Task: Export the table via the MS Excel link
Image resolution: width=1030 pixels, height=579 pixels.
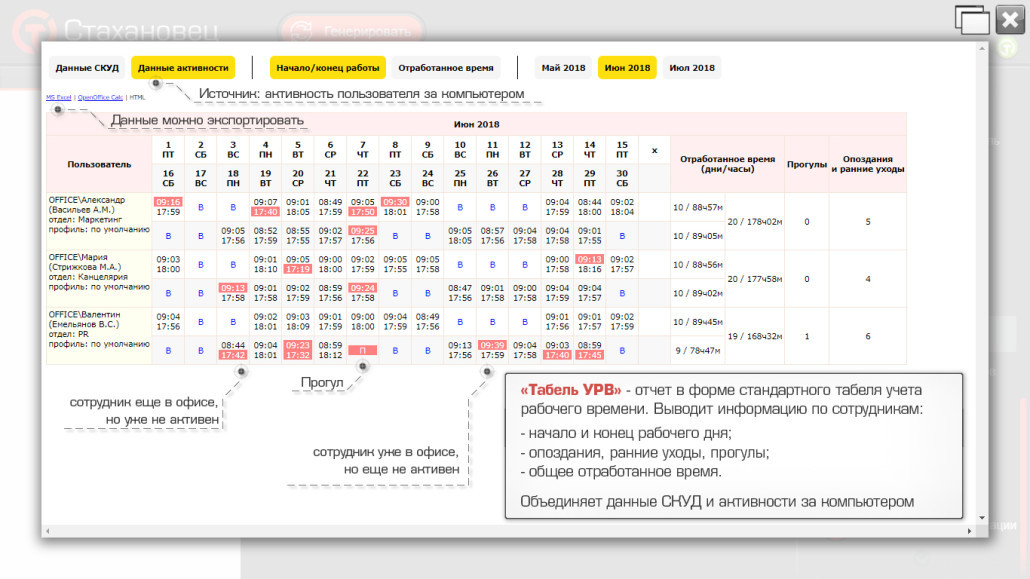Action: (58, 97)
